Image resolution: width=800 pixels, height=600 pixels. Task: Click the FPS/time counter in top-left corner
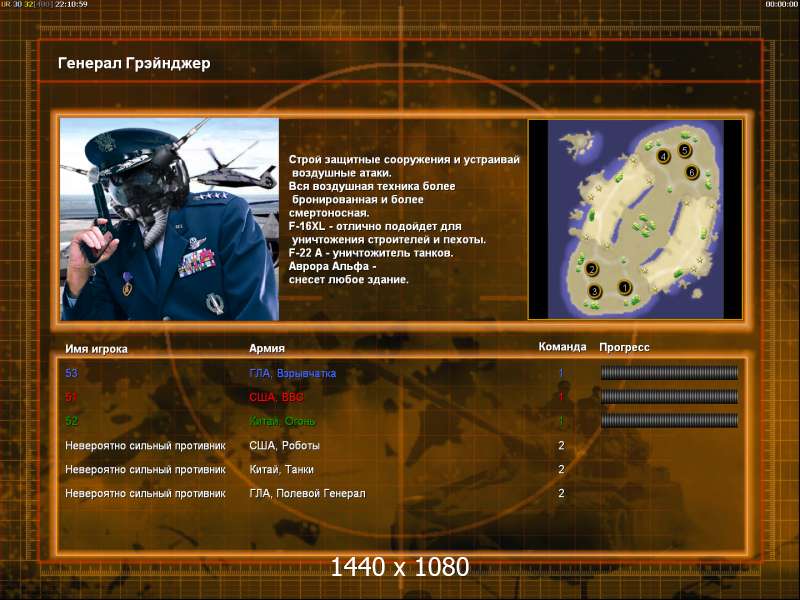coord(44,4)
